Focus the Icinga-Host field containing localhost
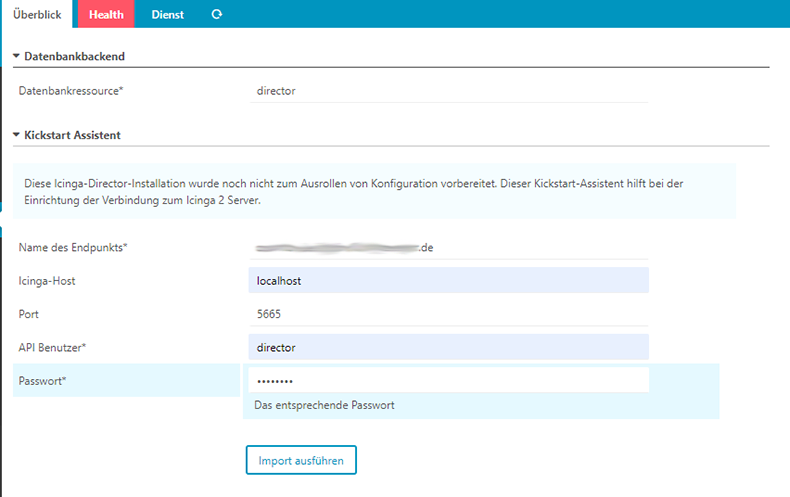Screen dimensions: 790x497 coord(447,281)
